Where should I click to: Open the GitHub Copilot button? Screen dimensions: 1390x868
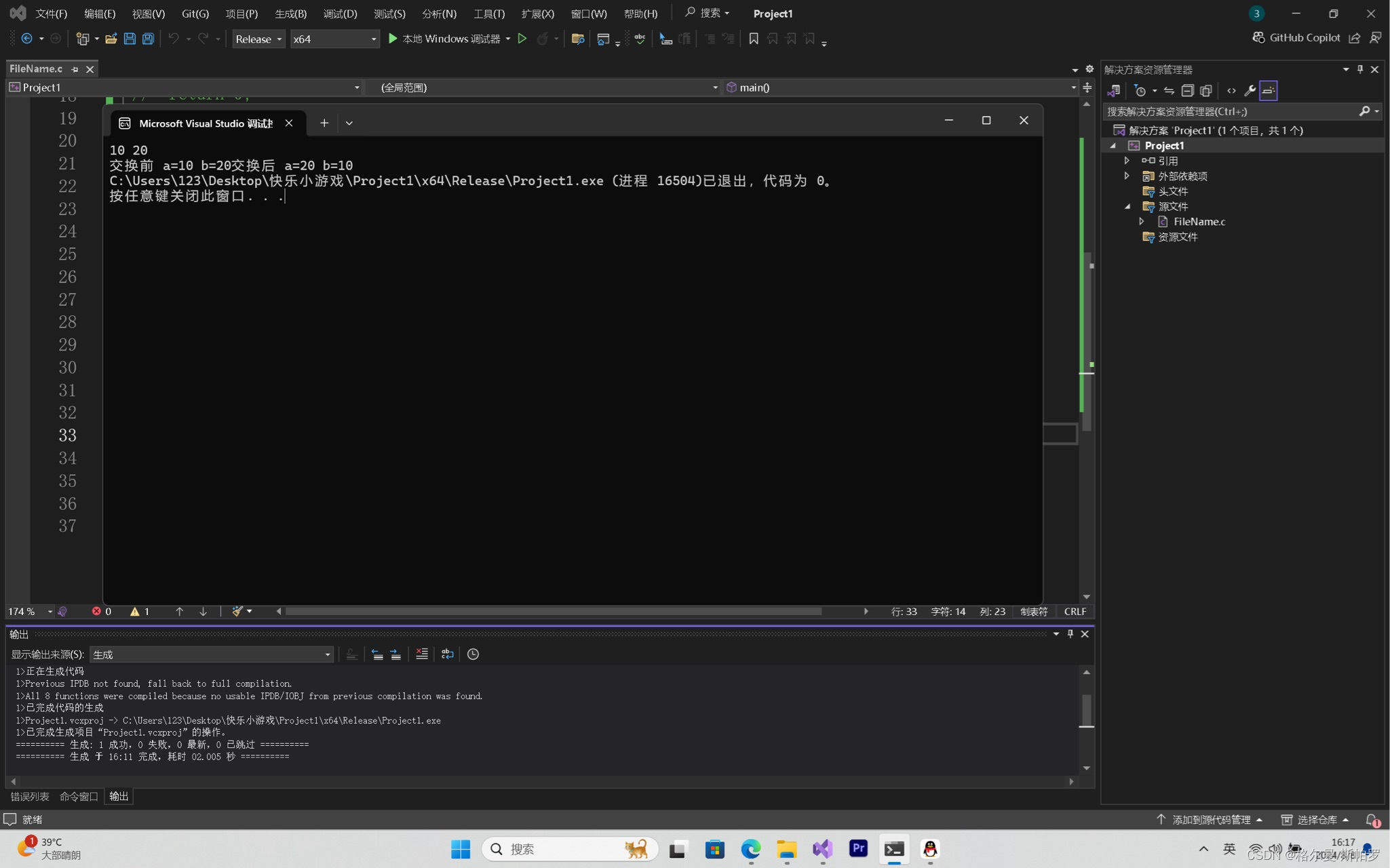[x=1296, y=38]
